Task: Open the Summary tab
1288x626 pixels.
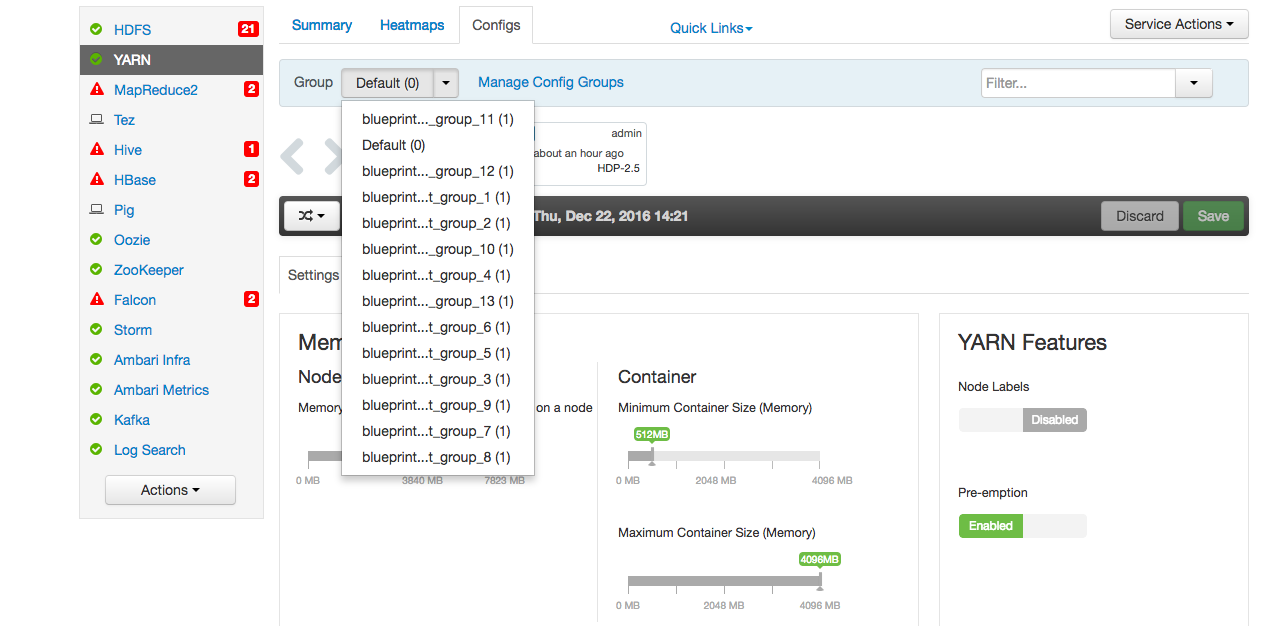Action: pos(321,24)
